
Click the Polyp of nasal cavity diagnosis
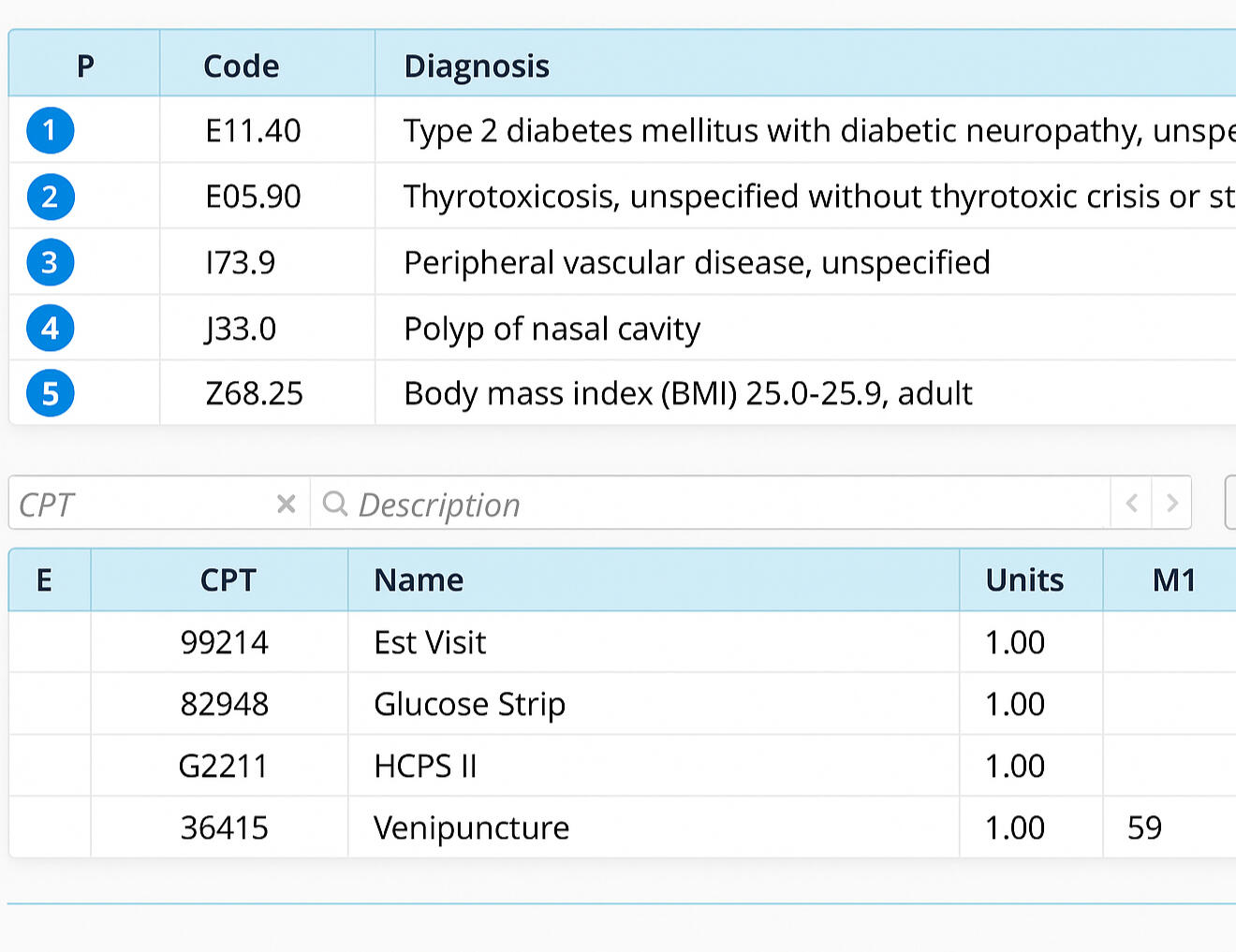click(x=552, y=329)
